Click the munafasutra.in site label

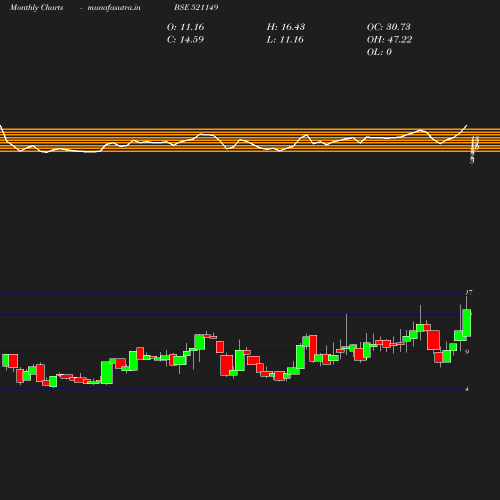114,7
